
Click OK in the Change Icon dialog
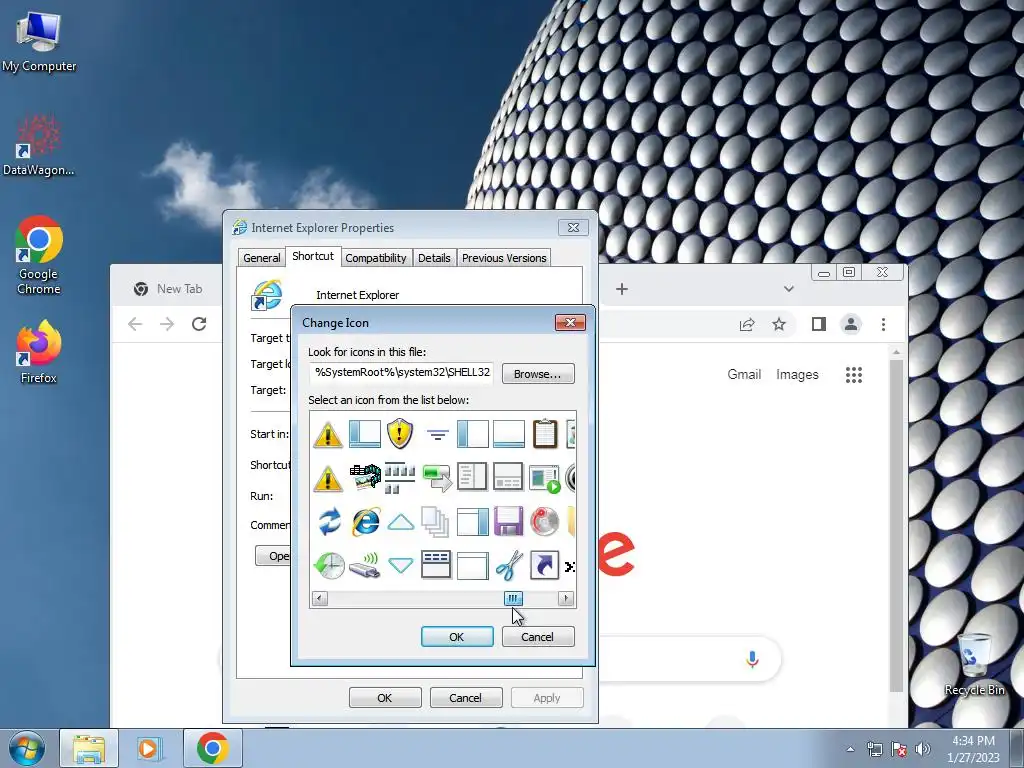pos(457,637)
